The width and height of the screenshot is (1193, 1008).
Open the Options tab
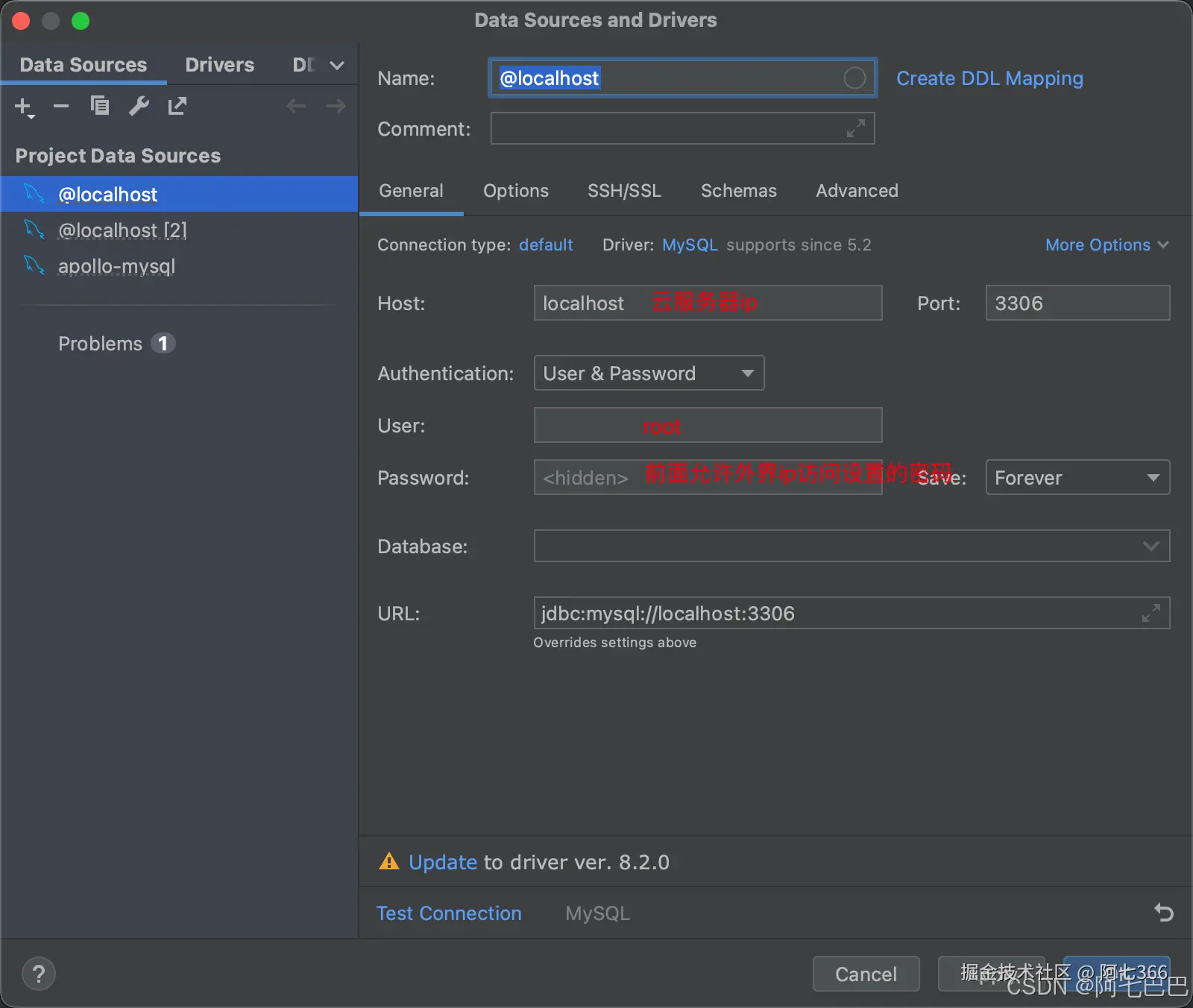(516, 191)
